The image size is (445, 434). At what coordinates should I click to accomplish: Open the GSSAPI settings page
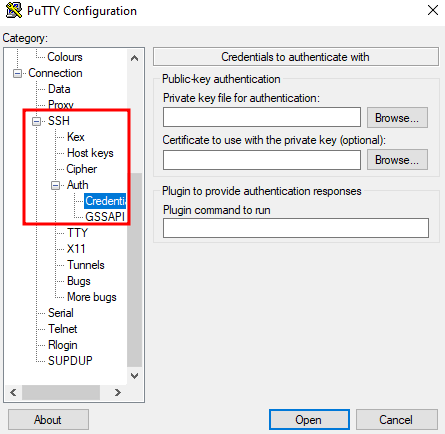105,217
